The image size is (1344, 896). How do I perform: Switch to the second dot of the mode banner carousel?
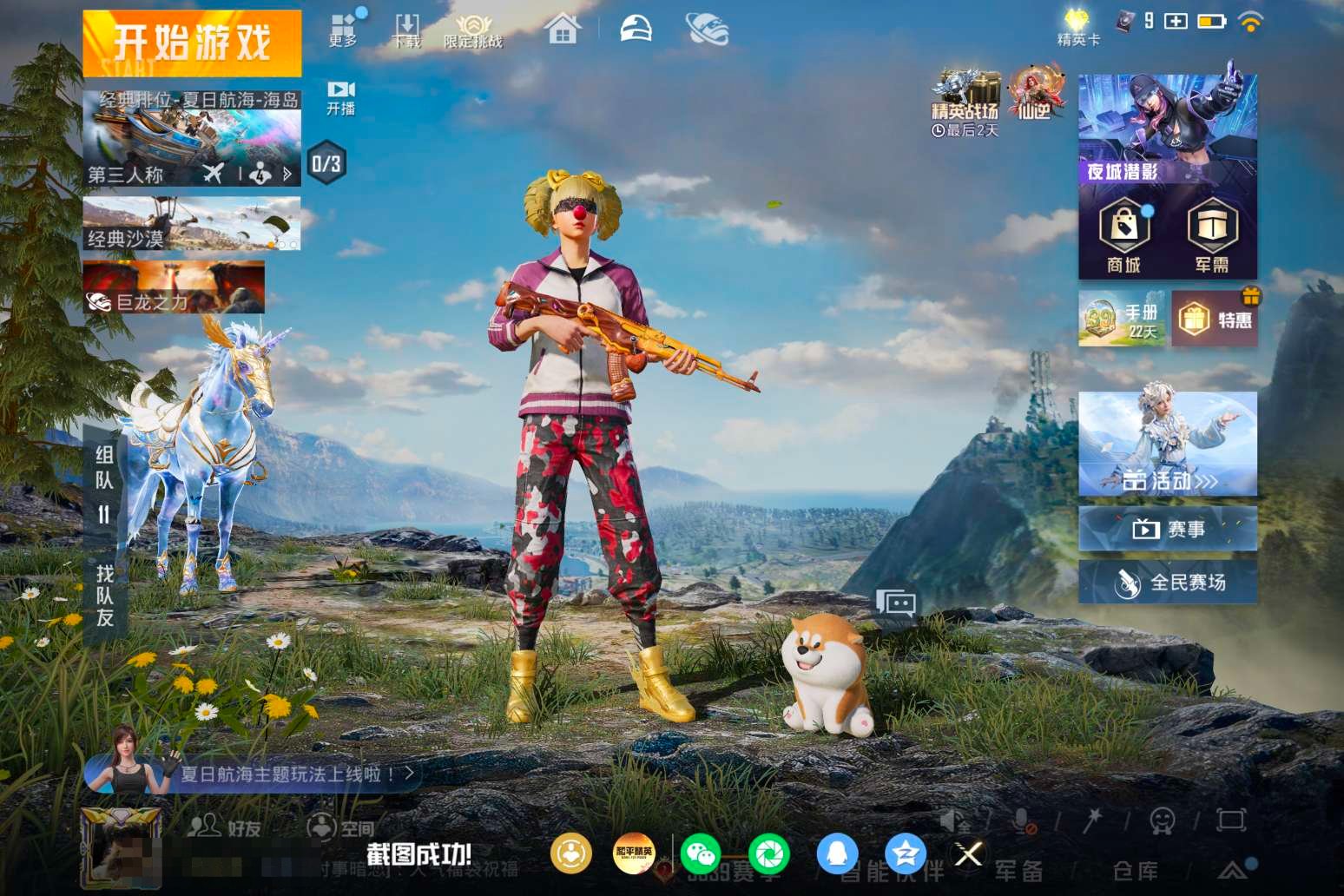pos(282,245)
